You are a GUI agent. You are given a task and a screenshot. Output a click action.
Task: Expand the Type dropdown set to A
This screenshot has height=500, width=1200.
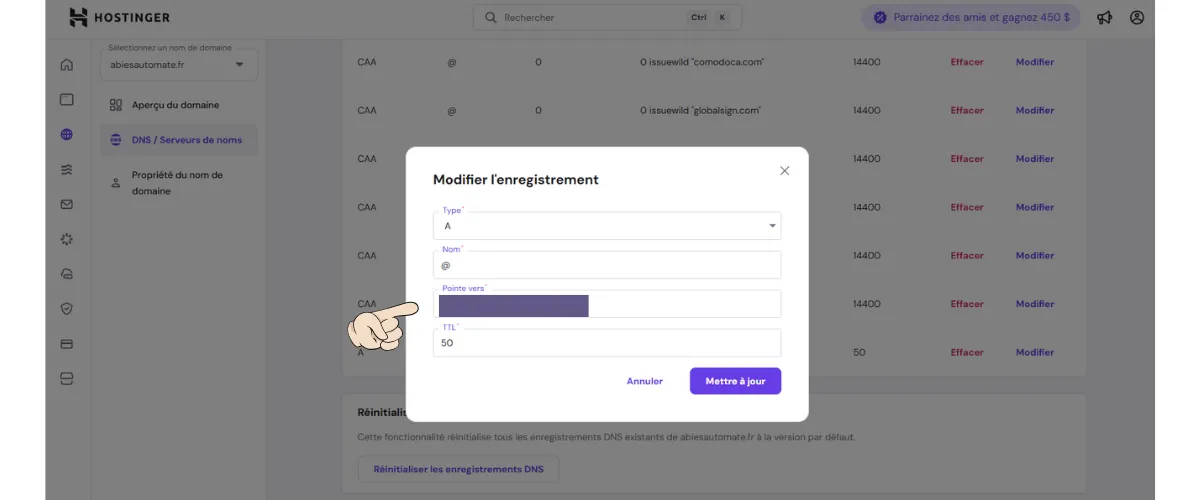607,226
